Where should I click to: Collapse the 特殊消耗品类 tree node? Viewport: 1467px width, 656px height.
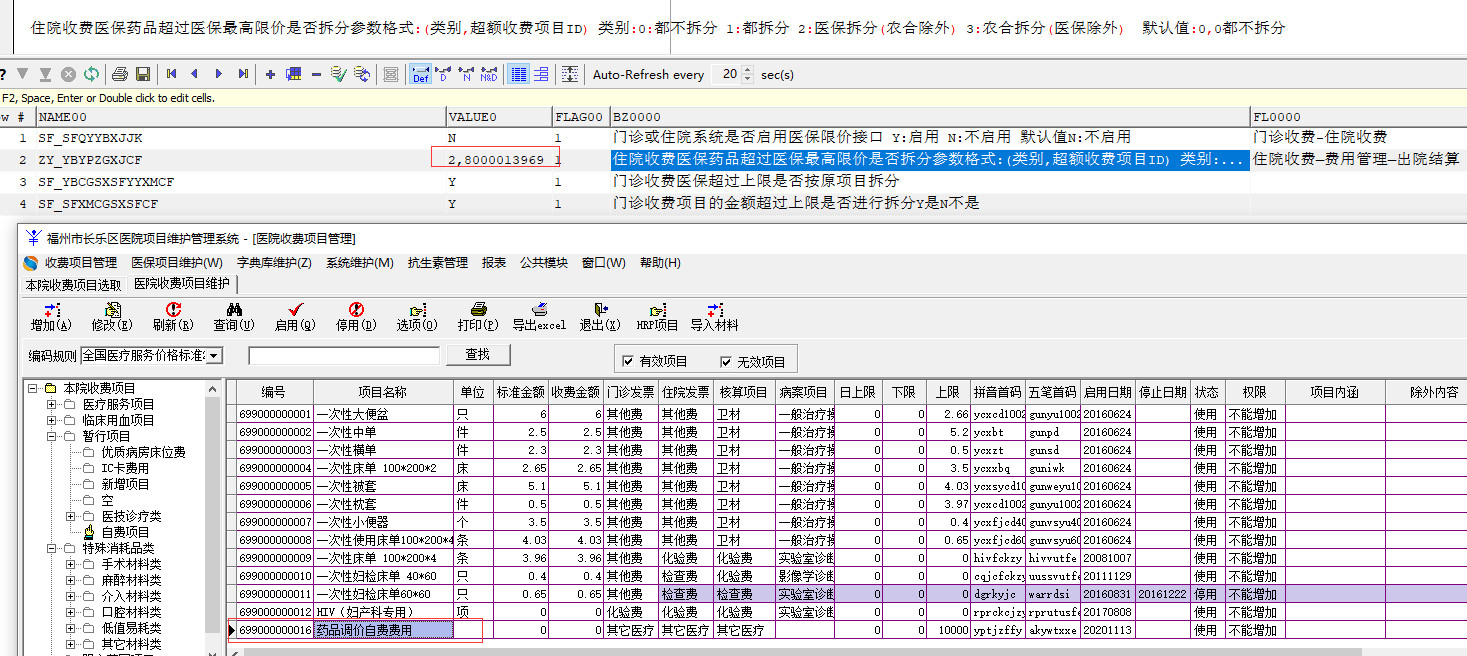(x=51, y=548)
